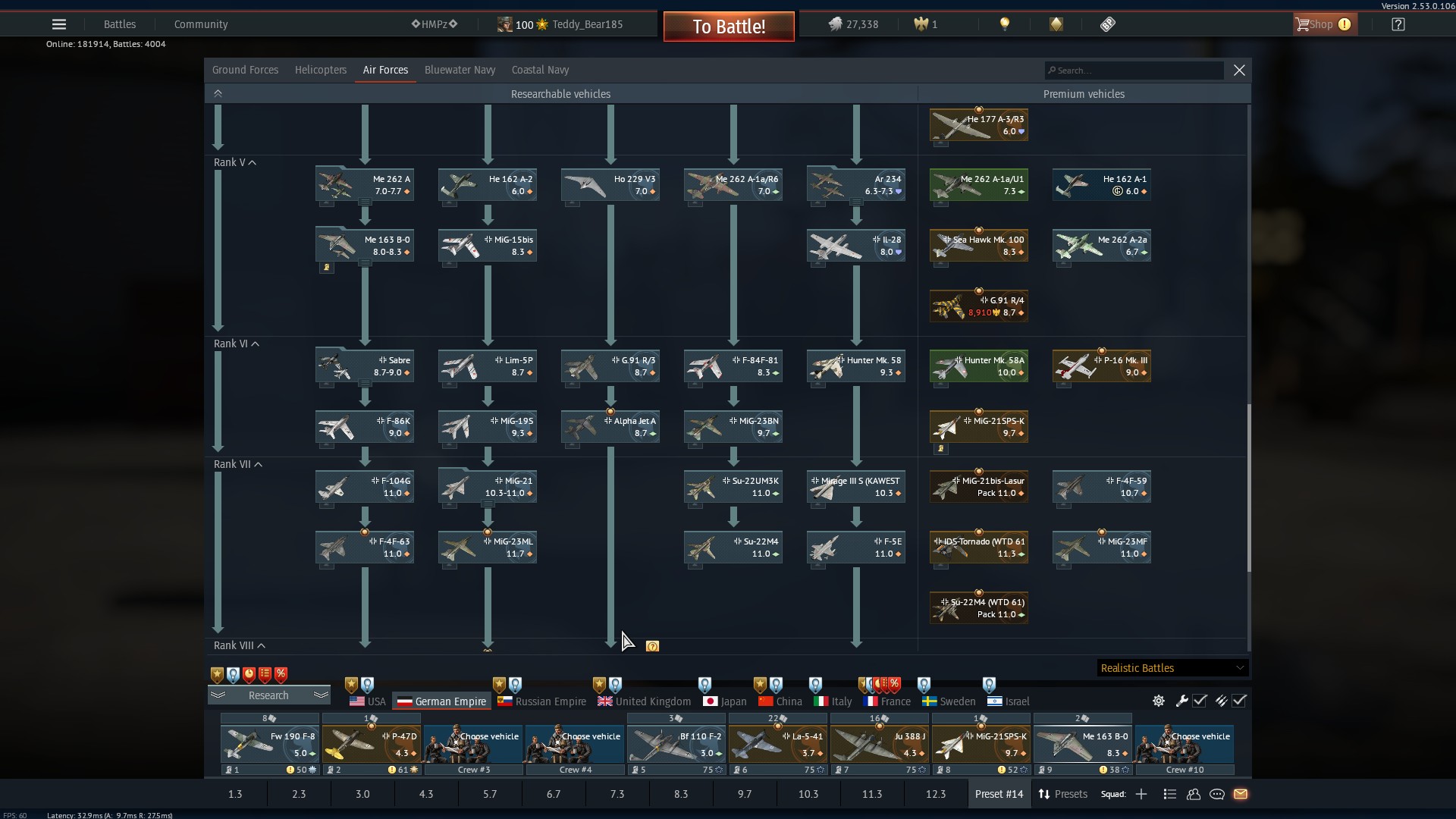
Task: Open the main hamburger menu
Action: 58,24
